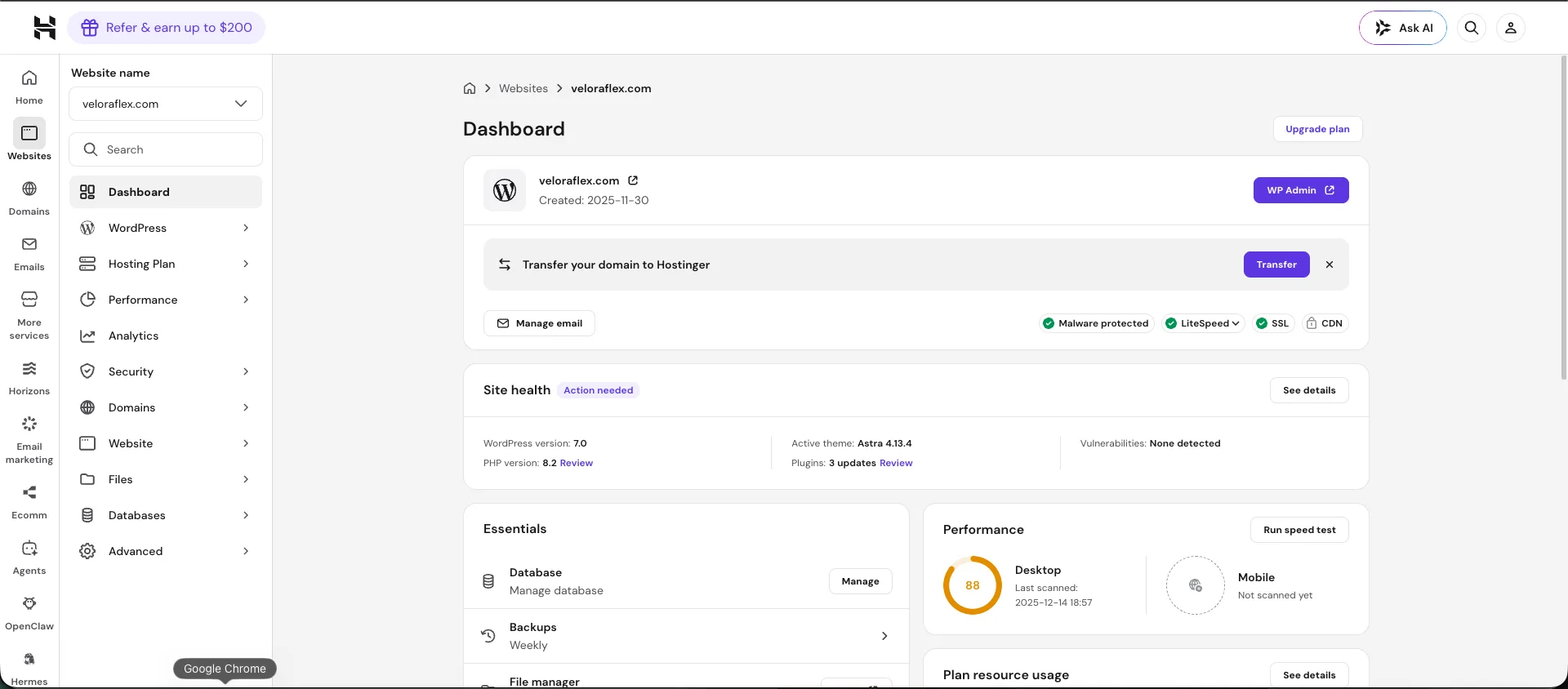Click the transfer arrows icon in banner
The height and width of the screenshot is (689, 1568).
pyautogui.click(x=505, y=264)
